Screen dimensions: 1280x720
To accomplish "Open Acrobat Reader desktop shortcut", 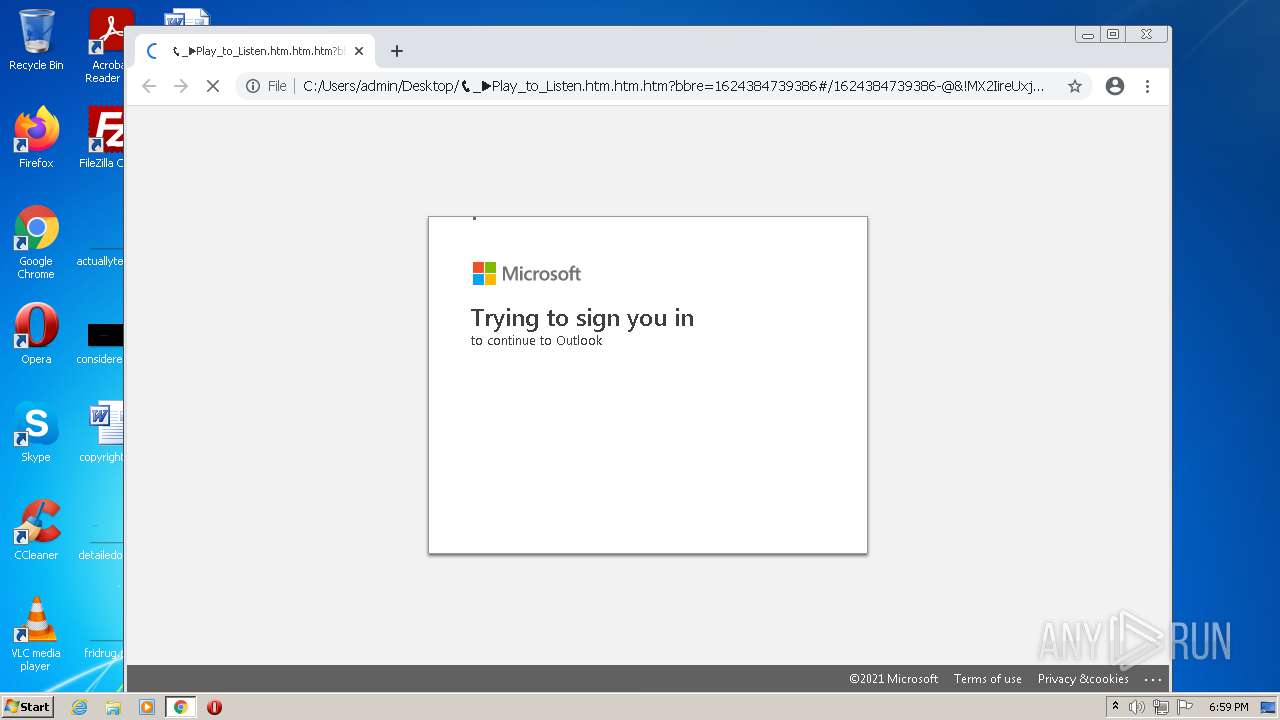I will 106,46.
